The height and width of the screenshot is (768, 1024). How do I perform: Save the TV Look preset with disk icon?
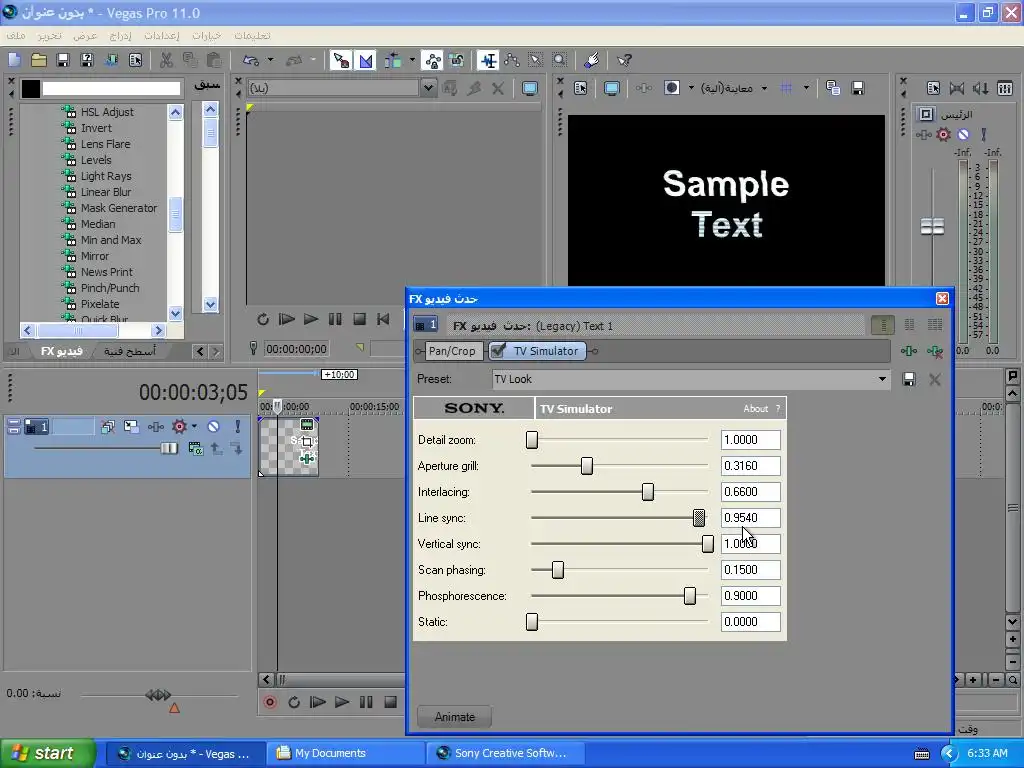[x=908, y=379]
